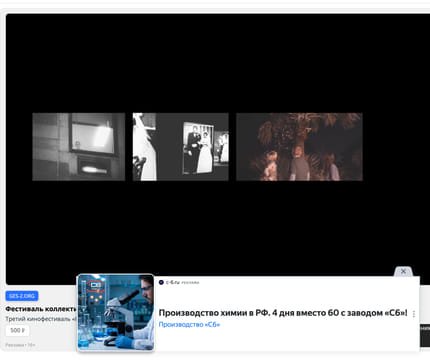Select the wedding couple film frame
This screenshot has width=430, height=360.
[x=181, y=147]
